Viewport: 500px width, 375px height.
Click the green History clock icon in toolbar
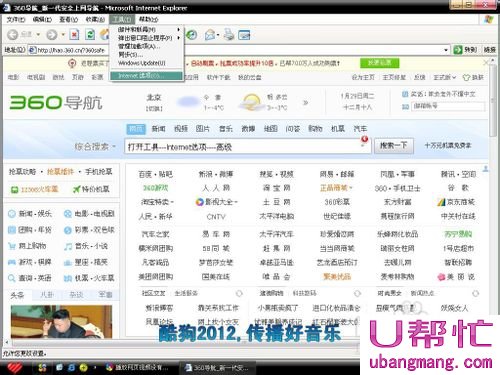192,35
